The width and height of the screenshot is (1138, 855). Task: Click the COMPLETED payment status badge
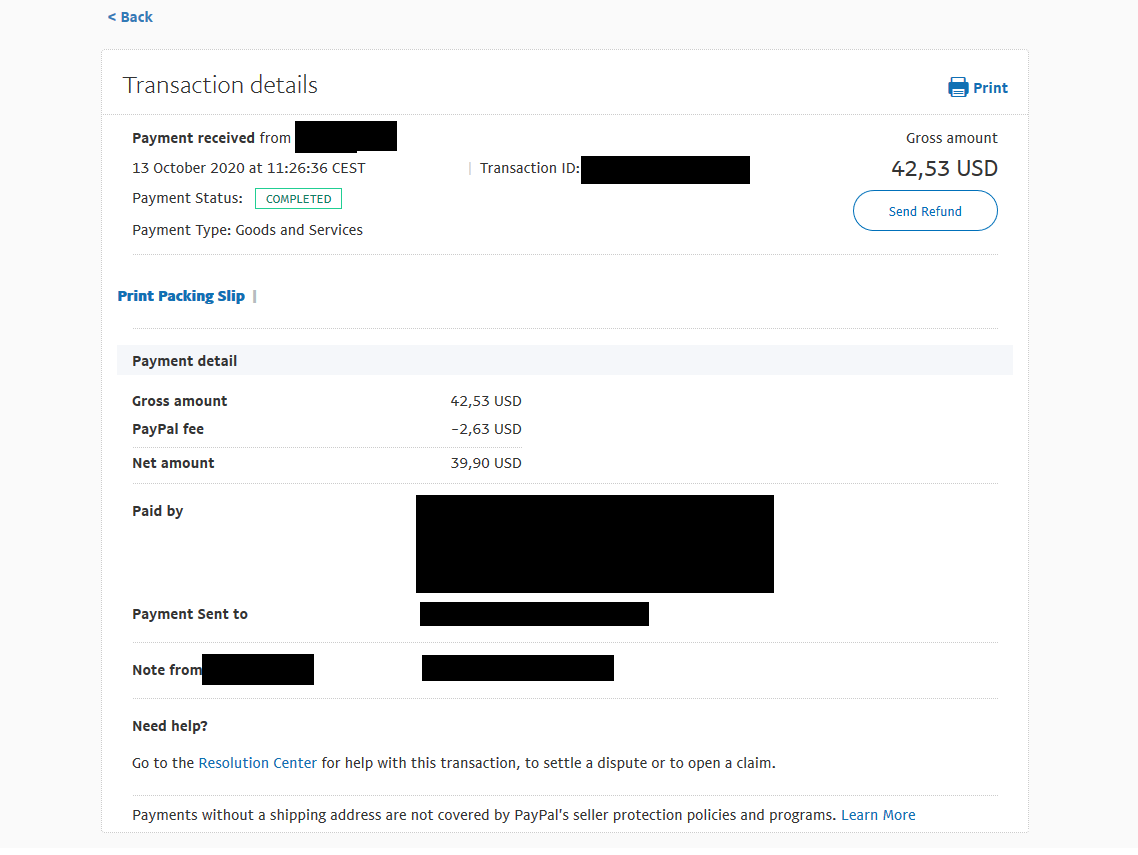pyautogui.click(x=298, y=199)
